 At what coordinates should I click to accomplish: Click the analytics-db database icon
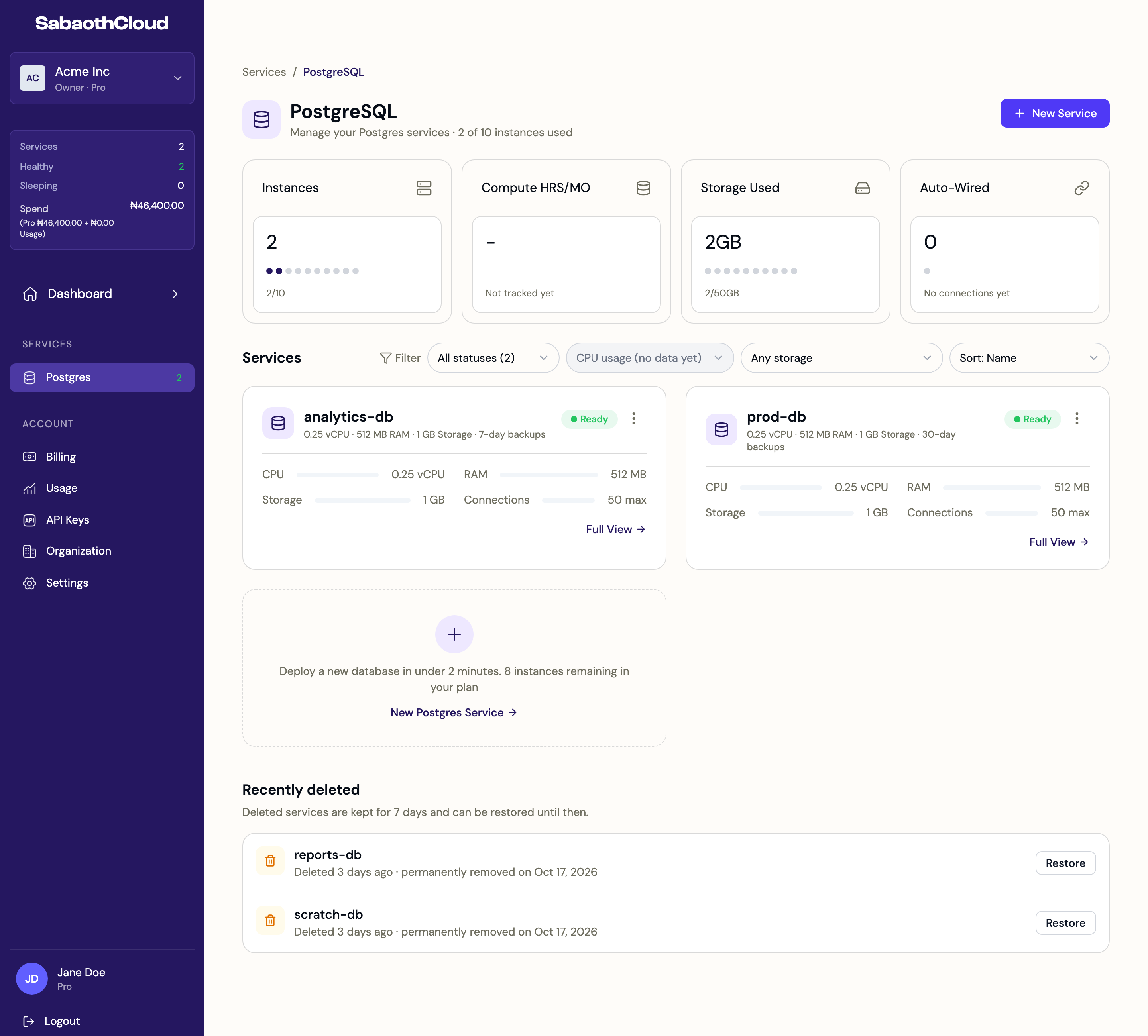tap(278, 423)
